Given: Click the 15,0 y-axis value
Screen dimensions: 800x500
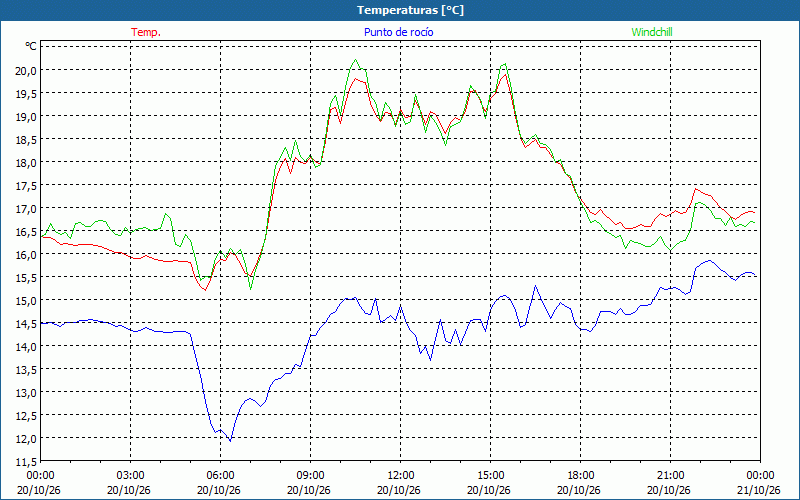Looking at the screenshot, I should (27, 301).
